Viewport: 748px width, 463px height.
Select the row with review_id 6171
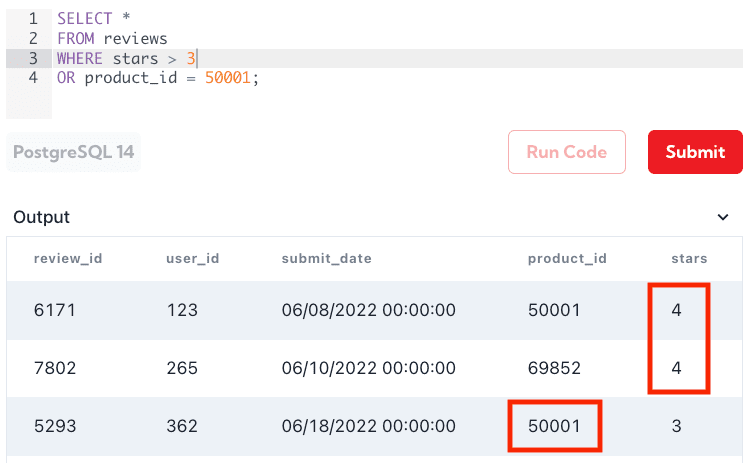click(x=374, y=310)
